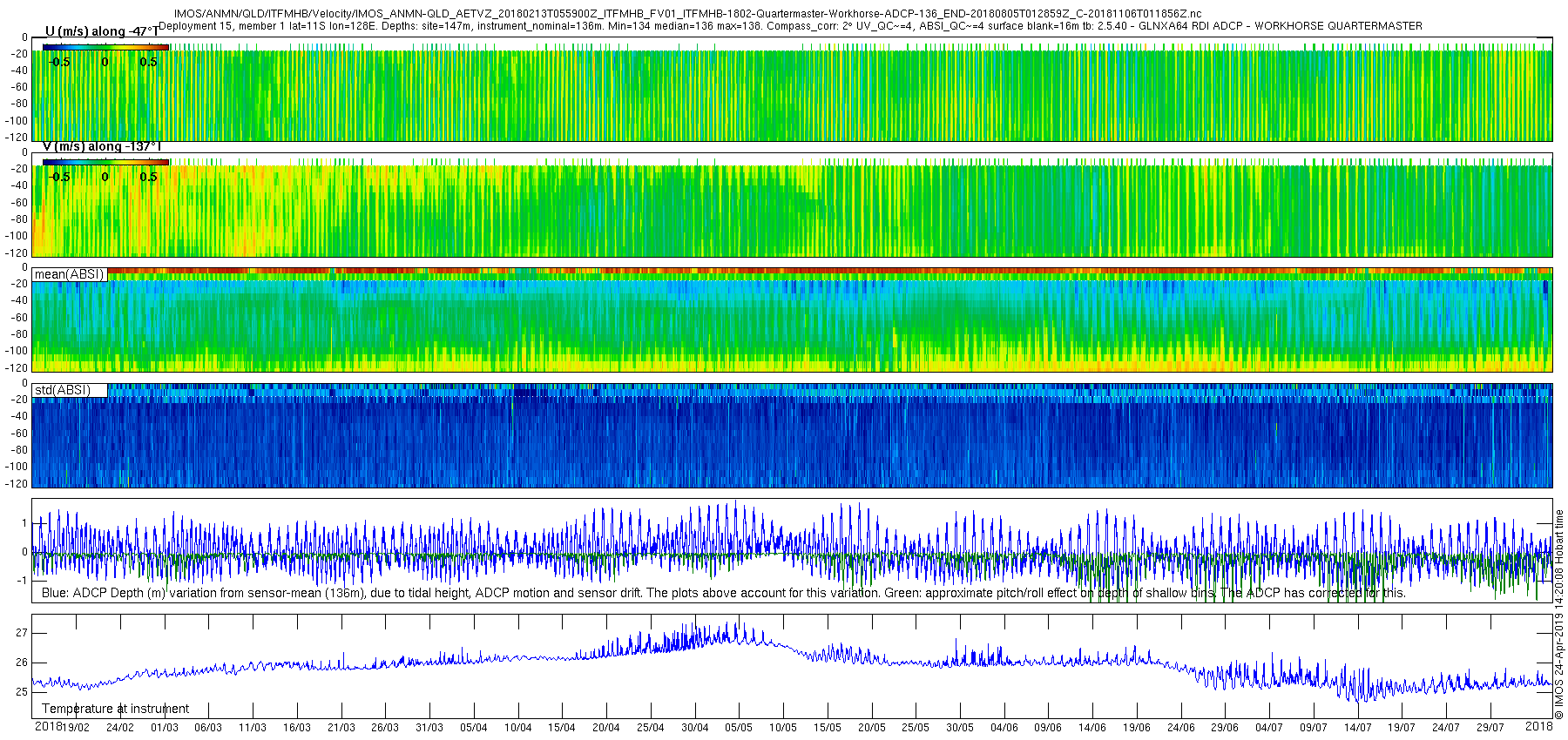Select the 'U (m/s) along -47°T' panel label
The height and width of the screenshot is (740, 1568).
pos(102,31)
